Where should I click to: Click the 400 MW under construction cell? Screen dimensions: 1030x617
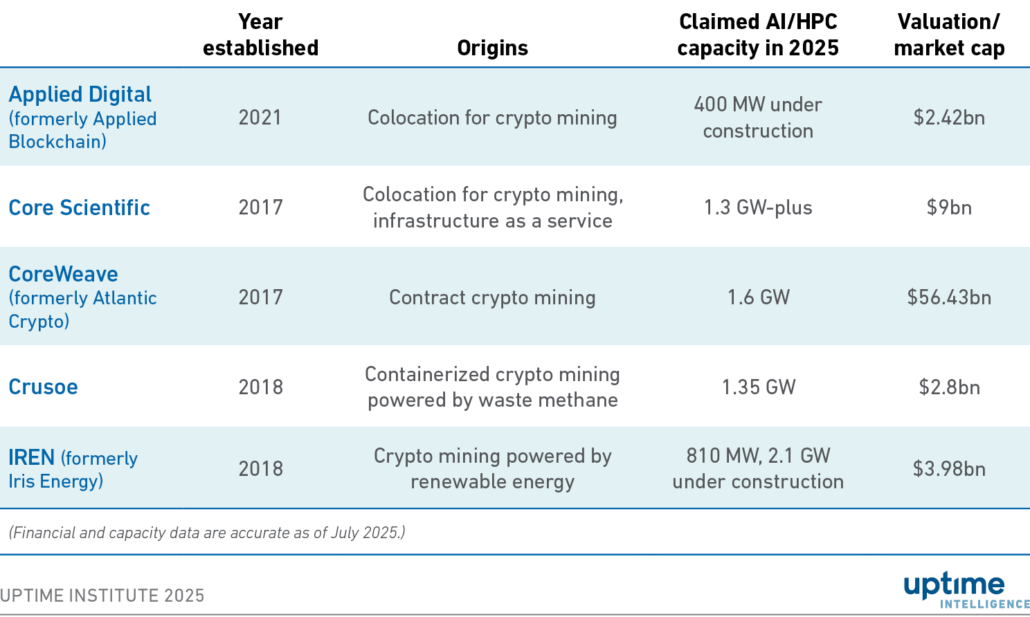[x=758, y=117]
